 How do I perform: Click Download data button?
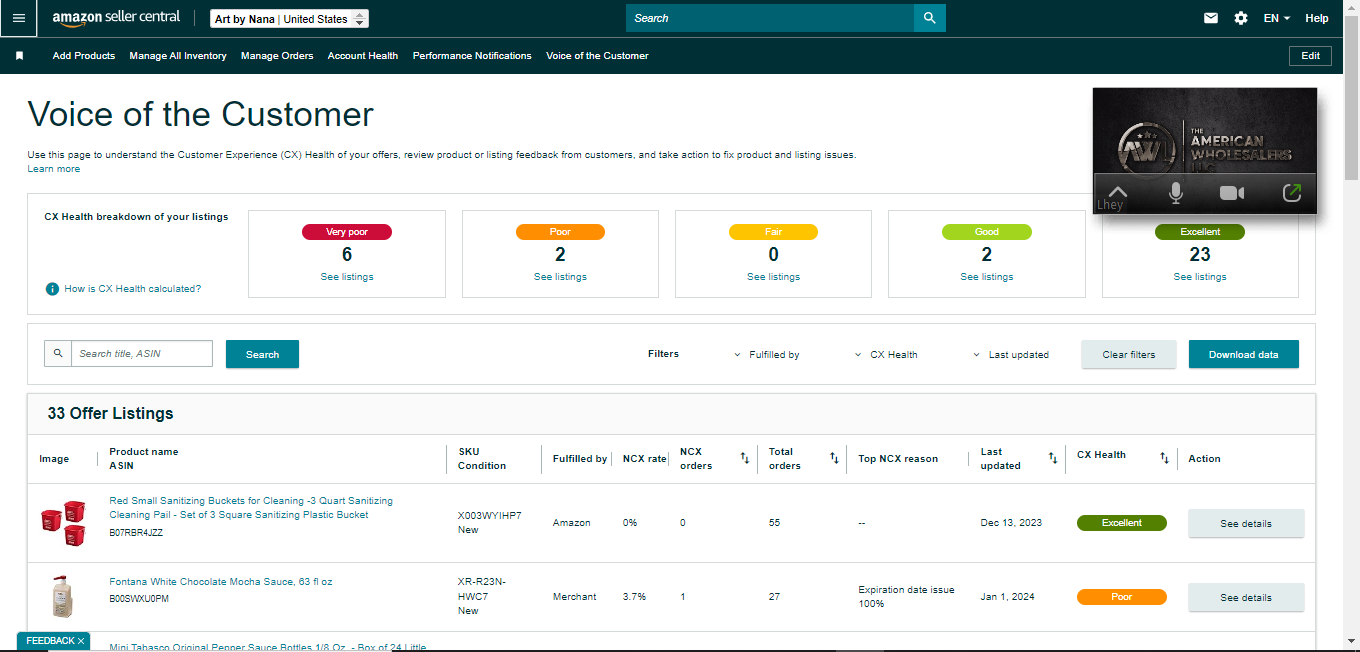click(1244, 354)
